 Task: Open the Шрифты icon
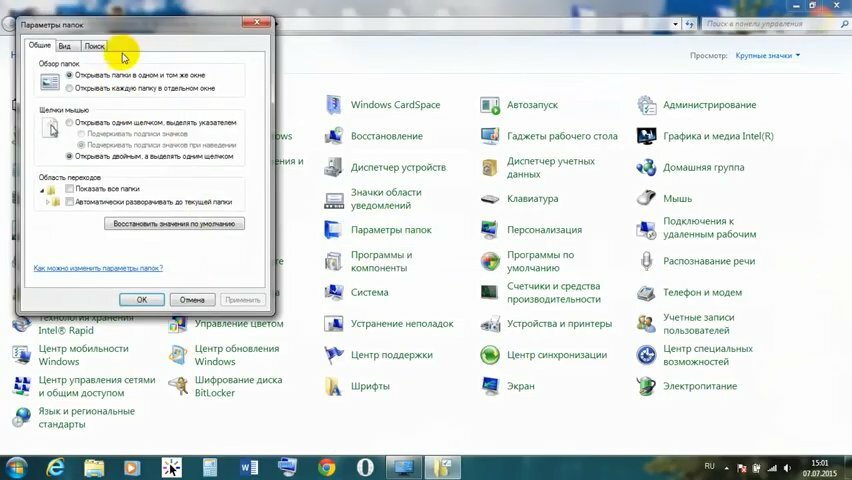[x=333, y=387]
